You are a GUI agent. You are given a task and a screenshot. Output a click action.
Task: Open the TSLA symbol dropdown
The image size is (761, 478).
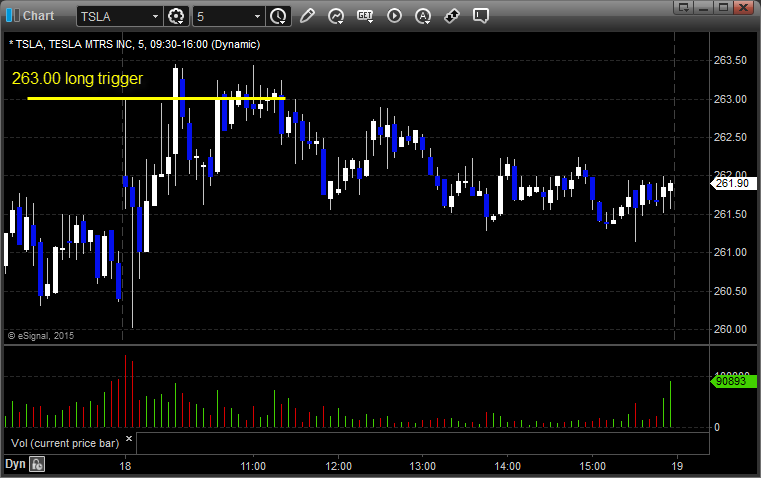tap(155, 16)
